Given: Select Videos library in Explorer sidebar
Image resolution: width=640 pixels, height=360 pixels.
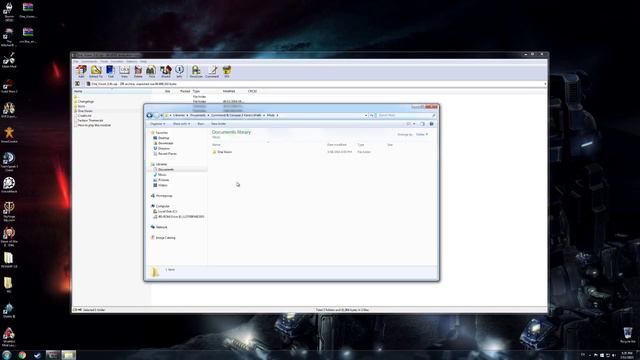Looking at the screenshot, I should click(x=162, y=185).
